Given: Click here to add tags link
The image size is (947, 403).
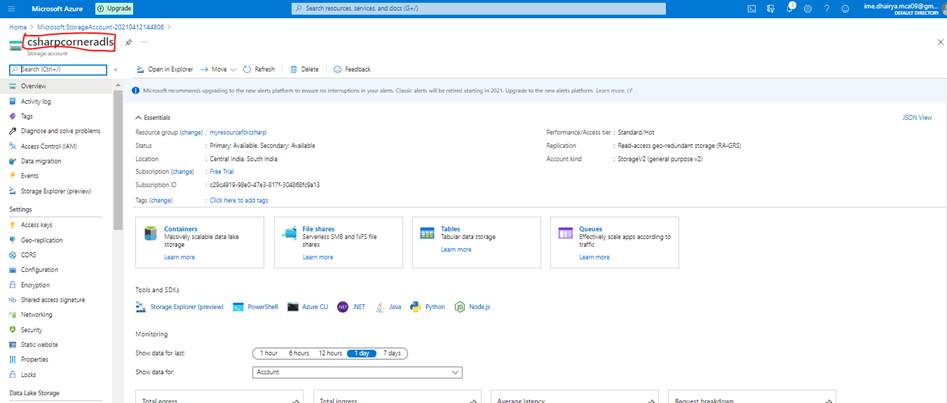Looking at the screenshot, I should [239, 200].
